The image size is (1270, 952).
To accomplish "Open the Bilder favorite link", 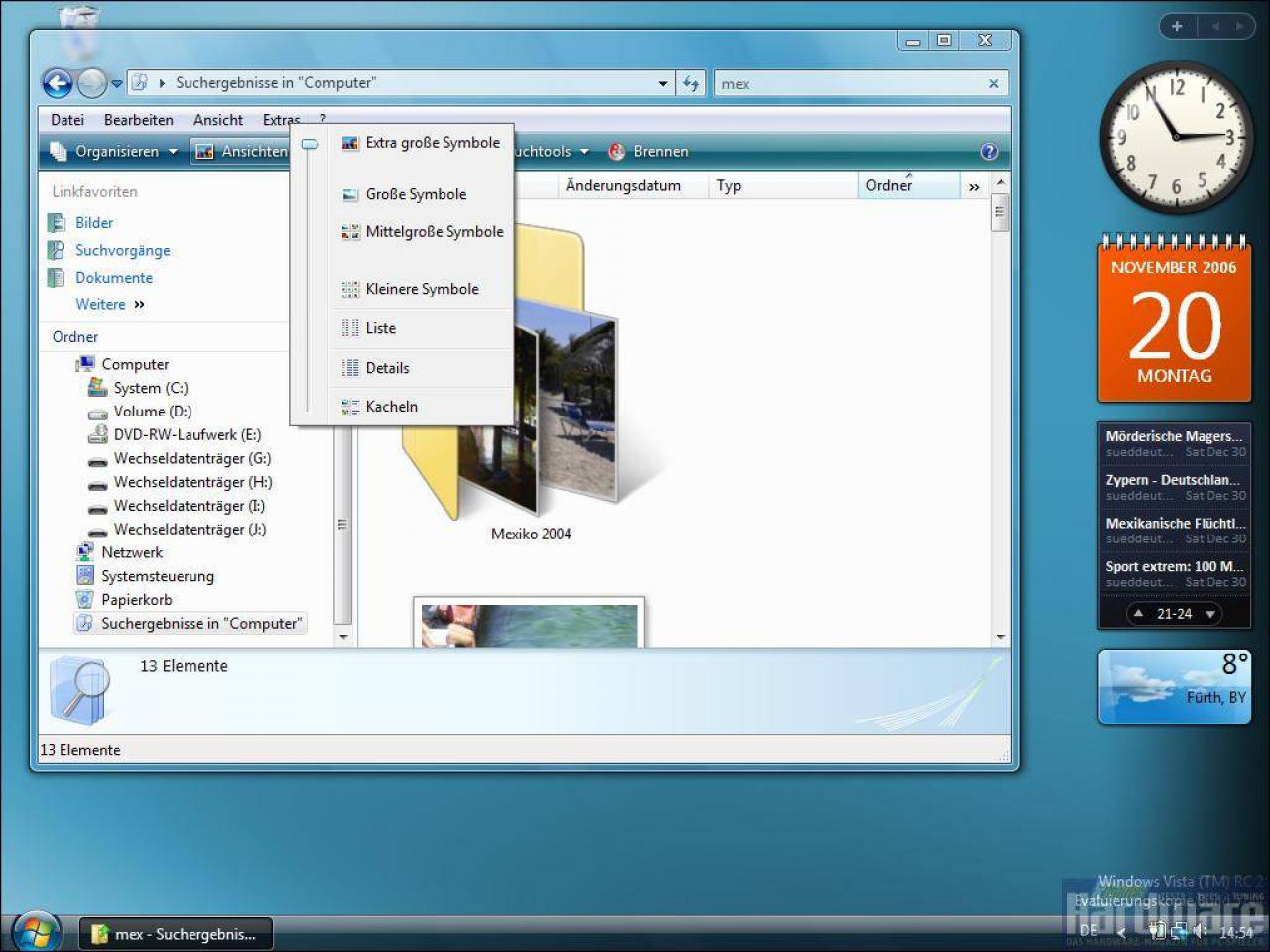I will [x=94, y=223].
